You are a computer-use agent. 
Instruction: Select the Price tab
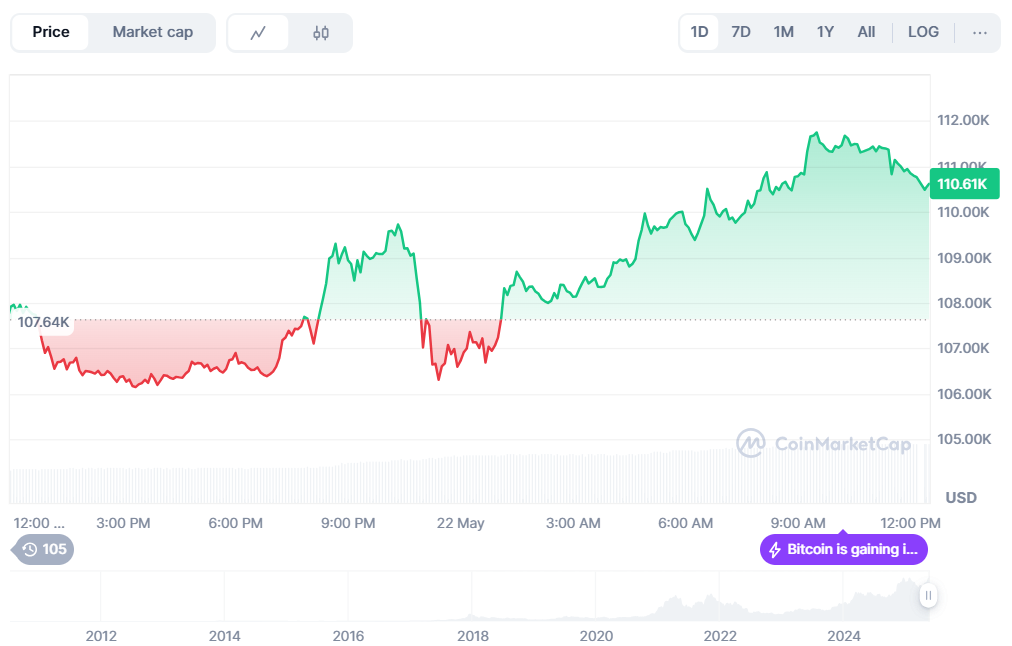point(51,32)
